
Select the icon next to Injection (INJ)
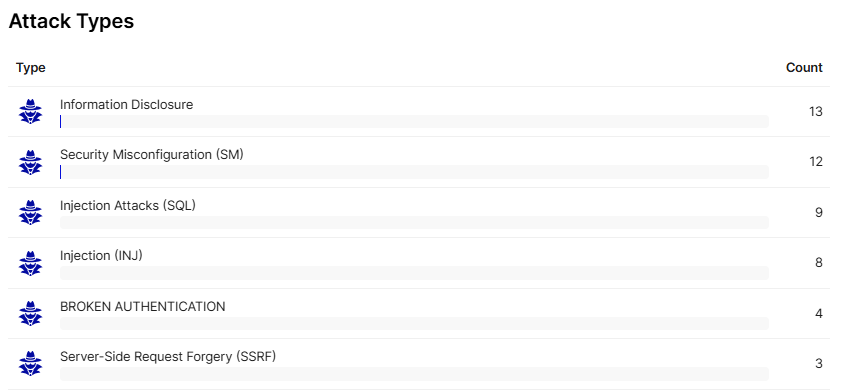pyautogui.click(x=30, y=263)
